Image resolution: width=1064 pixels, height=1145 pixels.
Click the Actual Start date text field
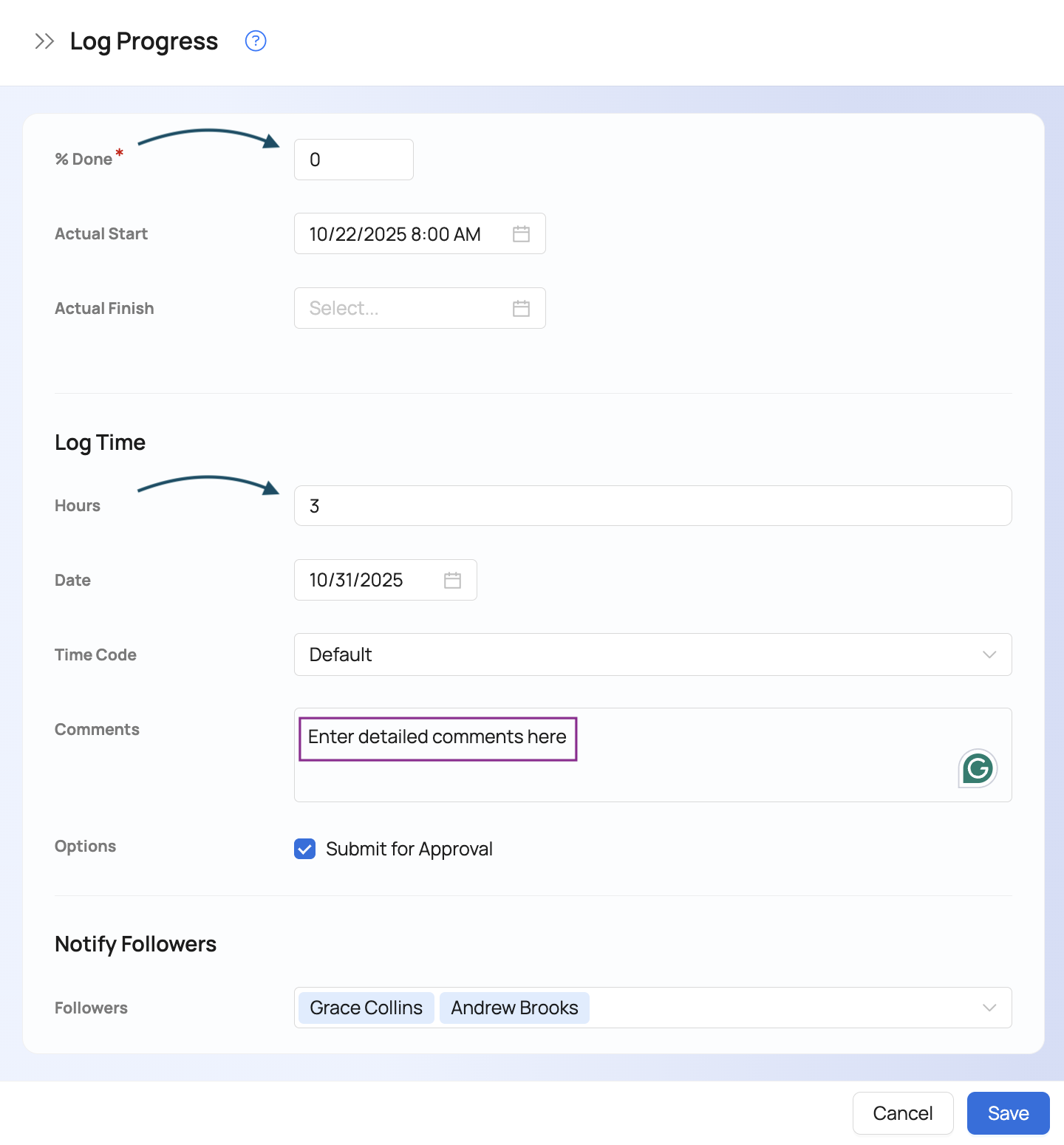click(x=399, y=234)
